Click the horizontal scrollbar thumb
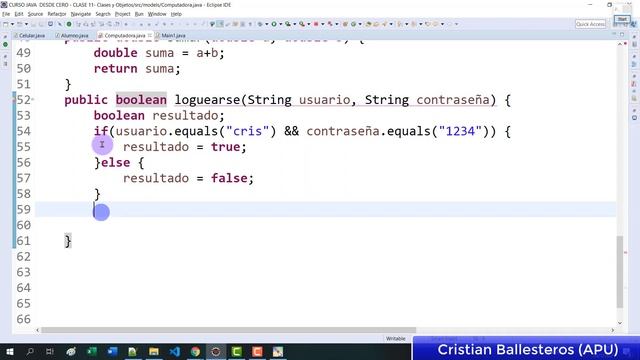The image size is (640, 360). [229, 330]
